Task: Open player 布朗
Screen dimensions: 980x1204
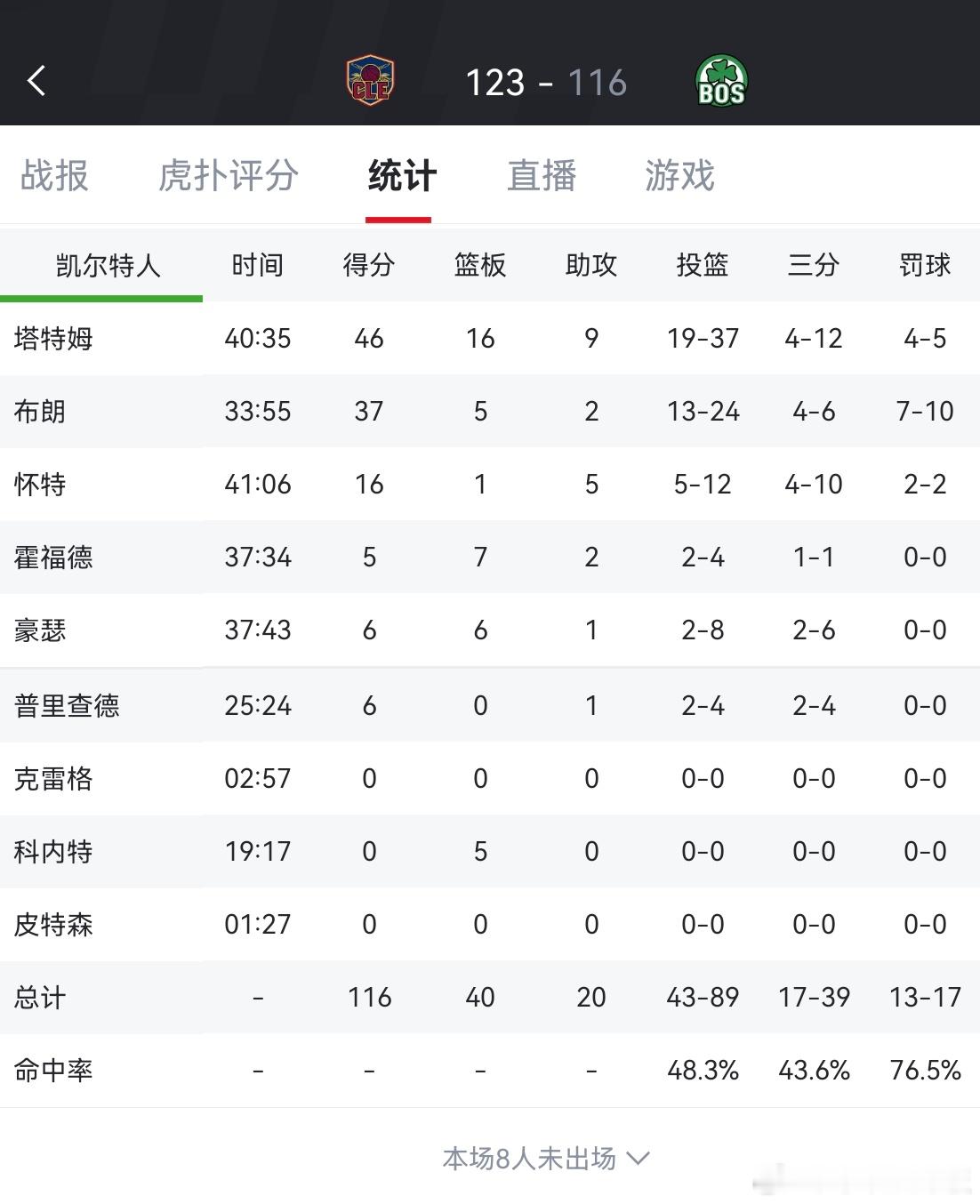Action: coord(40,411)
